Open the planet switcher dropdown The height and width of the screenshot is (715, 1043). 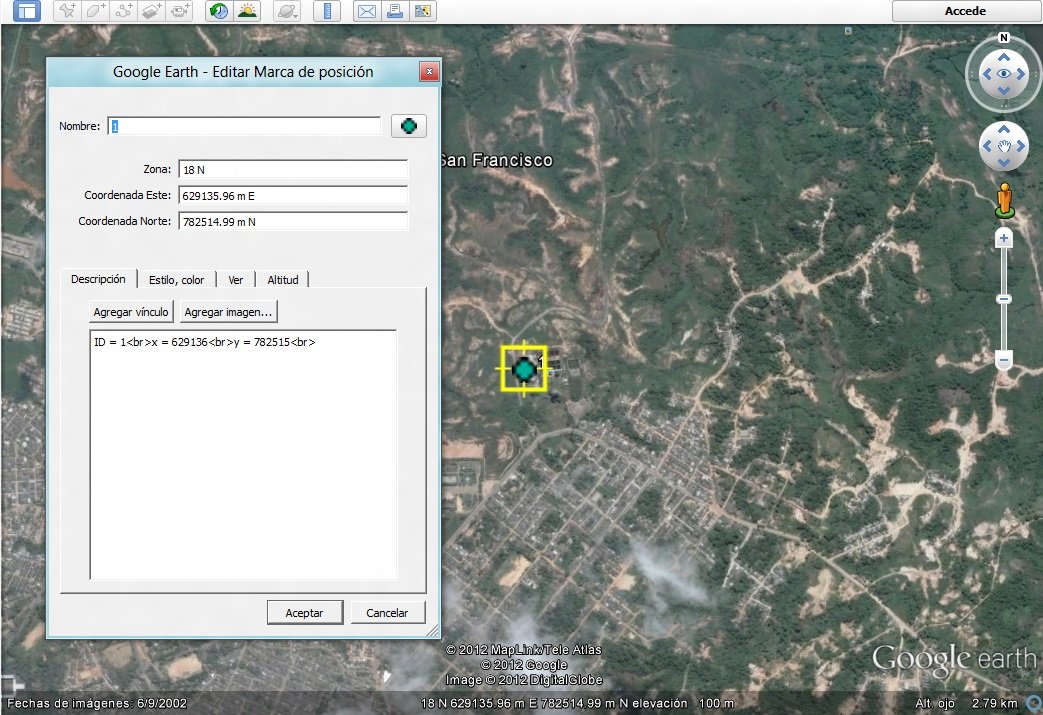click(x=287, y=11)
